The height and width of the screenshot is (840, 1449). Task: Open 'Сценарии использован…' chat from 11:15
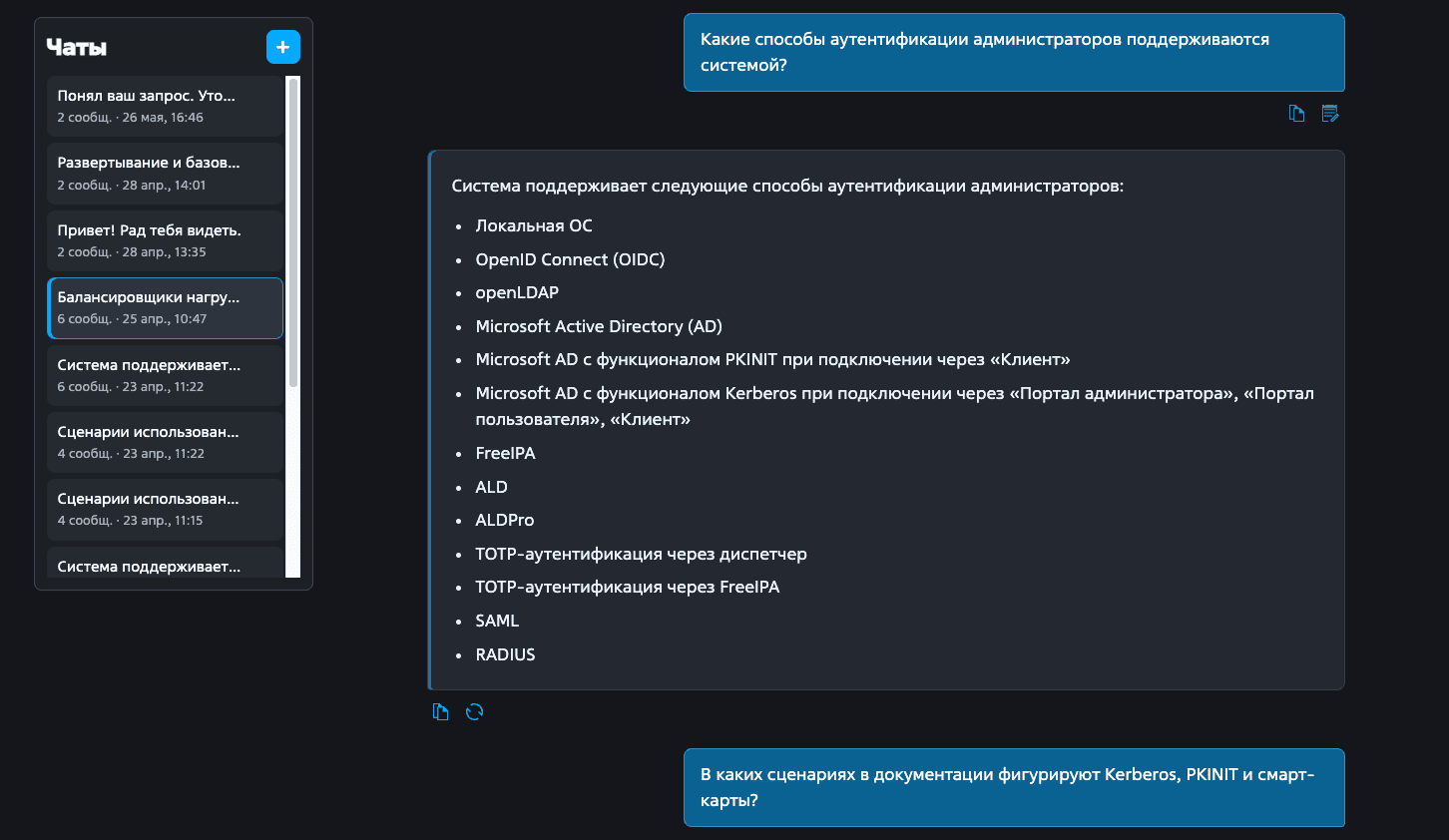click(165, 509)
